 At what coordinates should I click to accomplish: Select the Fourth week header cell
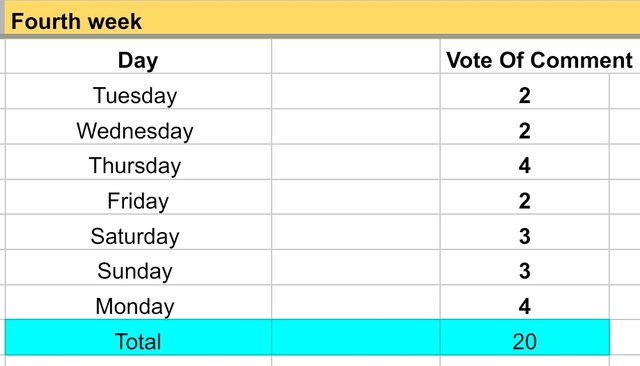tap(322, 19)
